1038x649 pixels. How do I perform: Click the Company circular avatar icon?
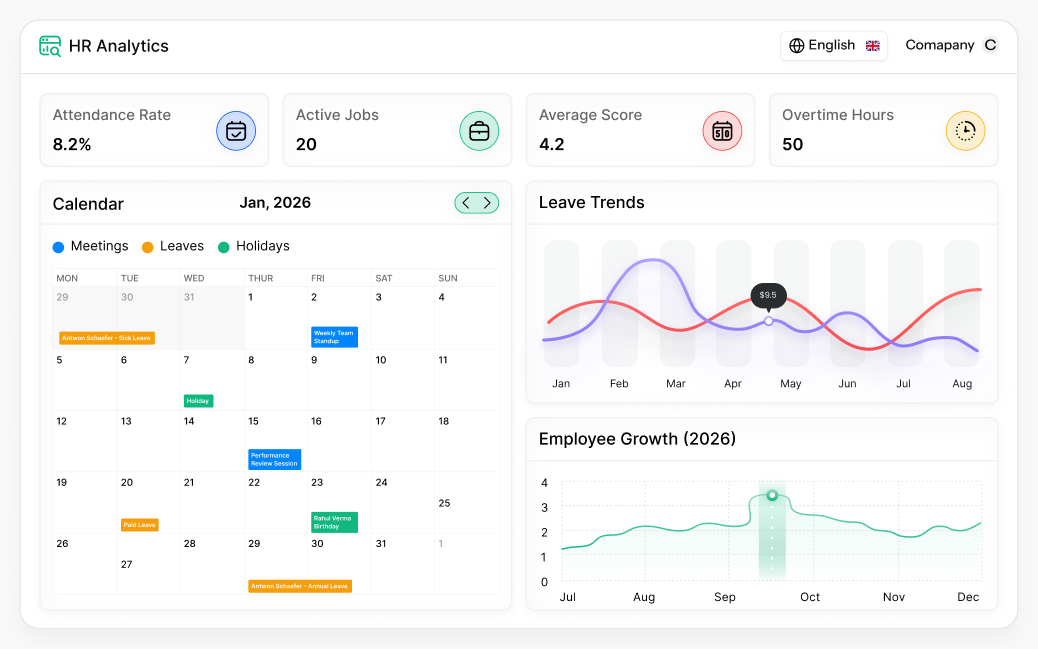pos(990,45)
